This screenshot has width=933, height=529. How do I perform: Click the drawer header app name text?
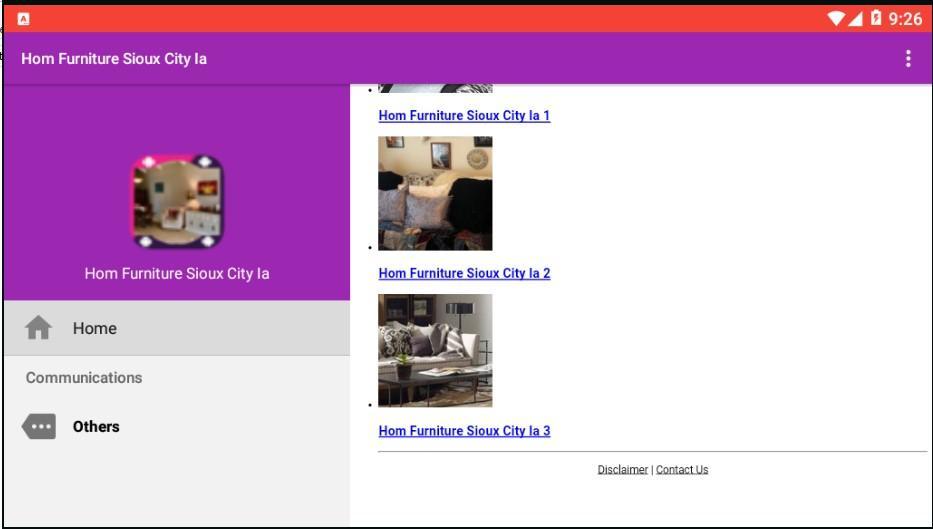click(177, 274)
